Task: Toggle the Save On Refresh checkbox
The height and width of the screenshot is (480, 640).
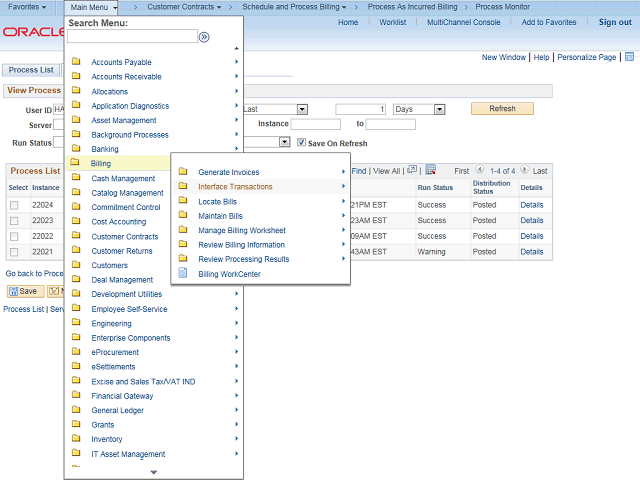Action: point(301,143)
